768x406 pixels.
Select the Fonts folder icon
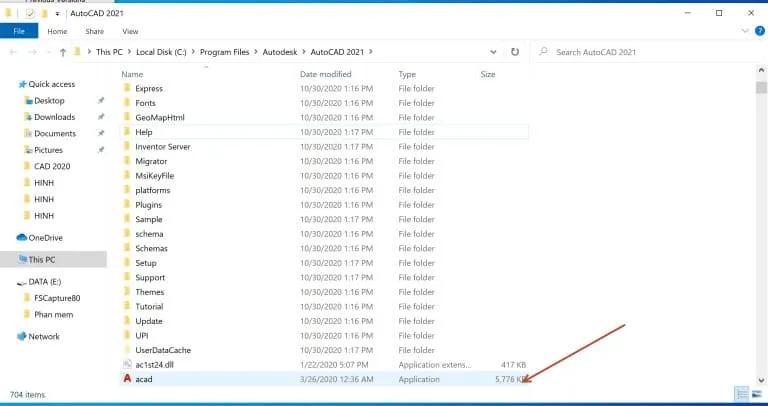[127, 103]
